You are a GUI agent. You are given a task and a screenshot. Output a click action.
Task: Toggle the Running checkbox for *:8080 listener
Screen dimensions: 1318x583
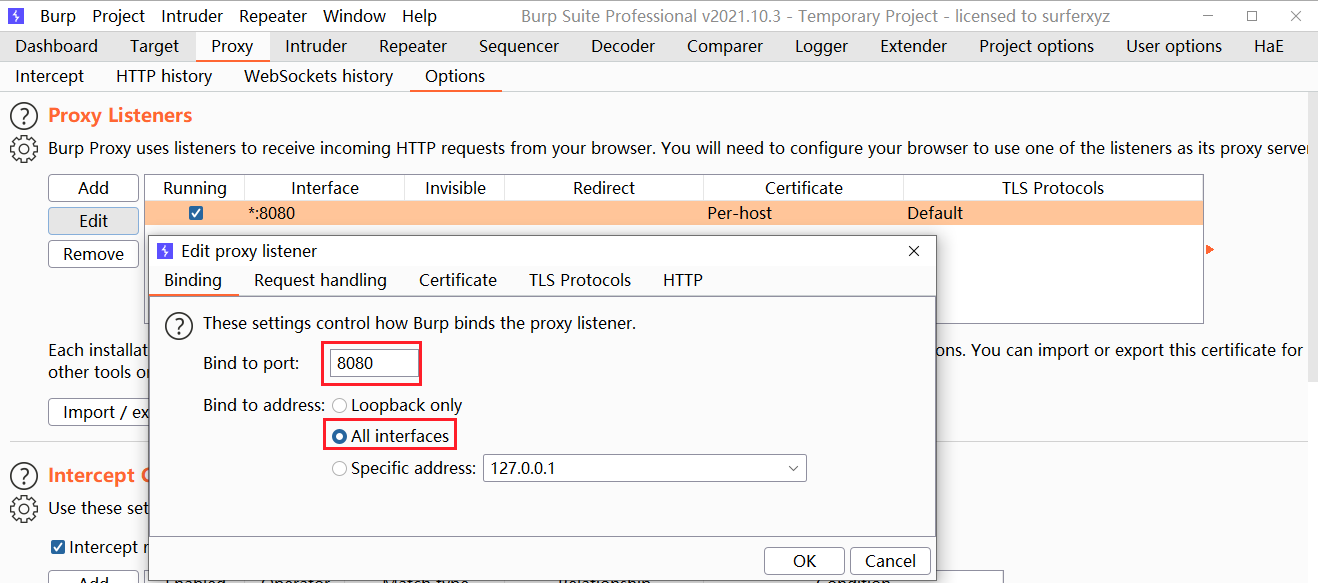coord(196,213)
